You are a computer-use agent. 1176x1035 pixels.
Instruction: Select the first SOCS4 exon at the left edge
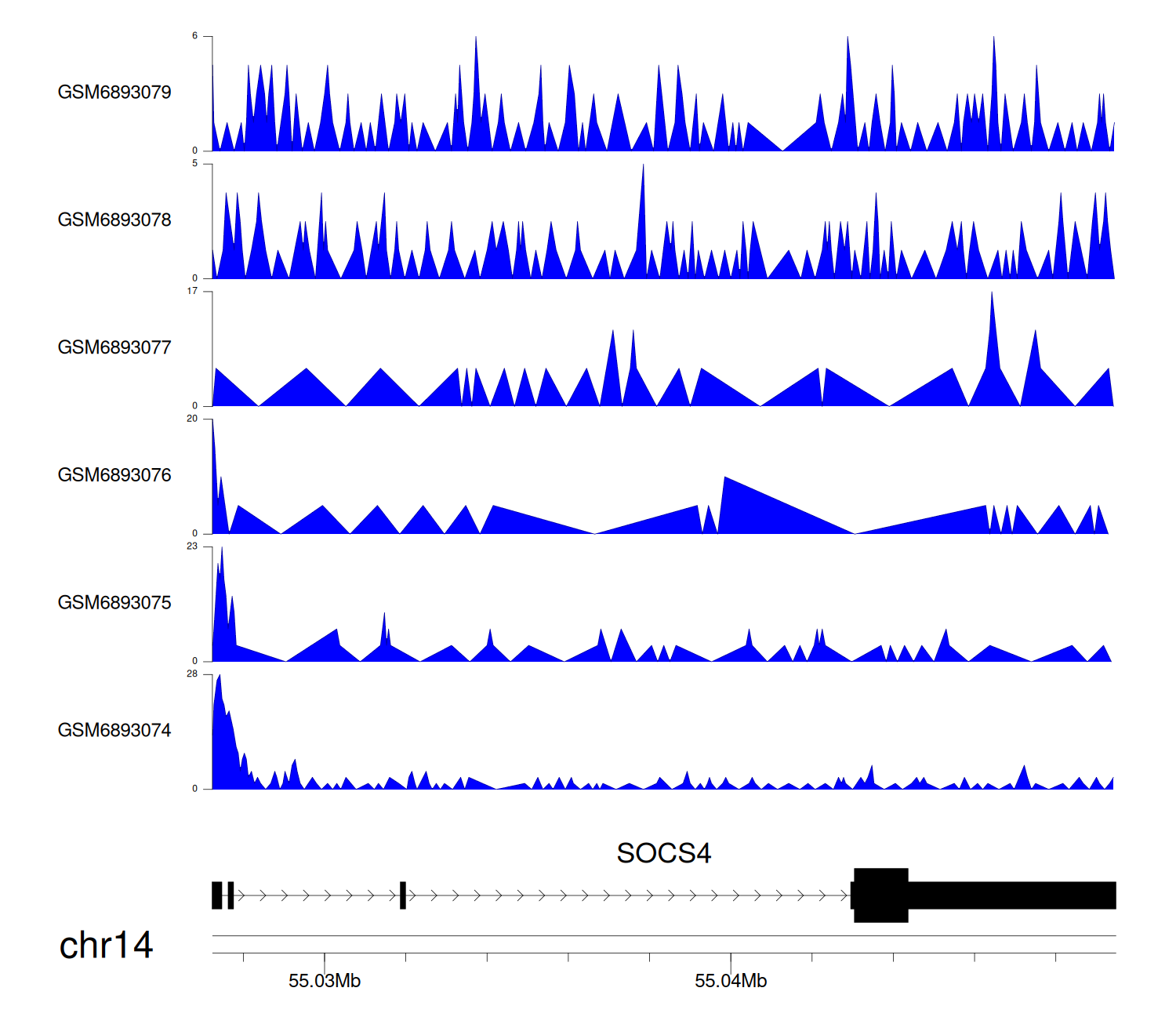(217, 895)
